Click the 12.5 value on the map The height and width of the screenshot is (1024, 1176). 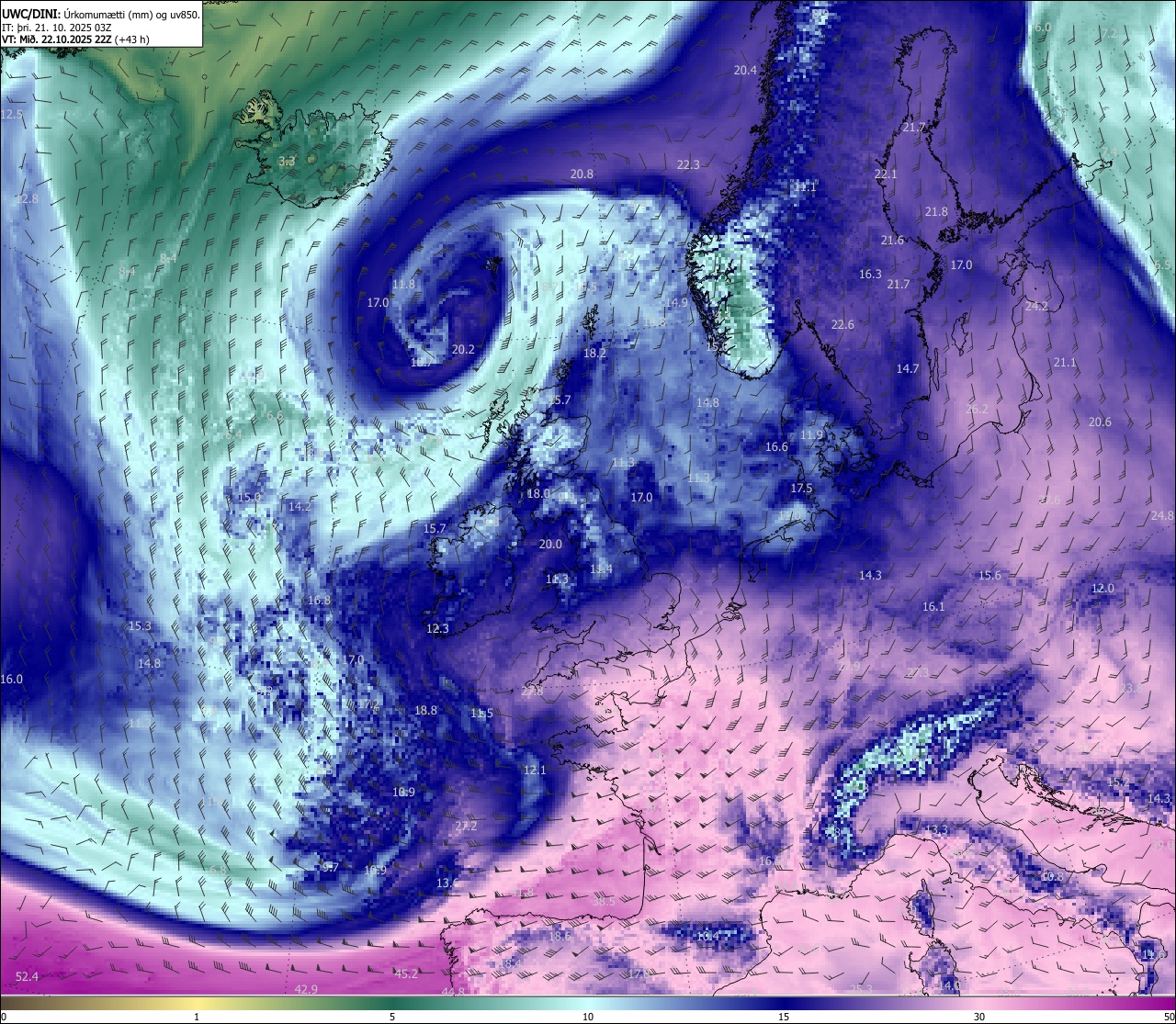coord(12,115)
